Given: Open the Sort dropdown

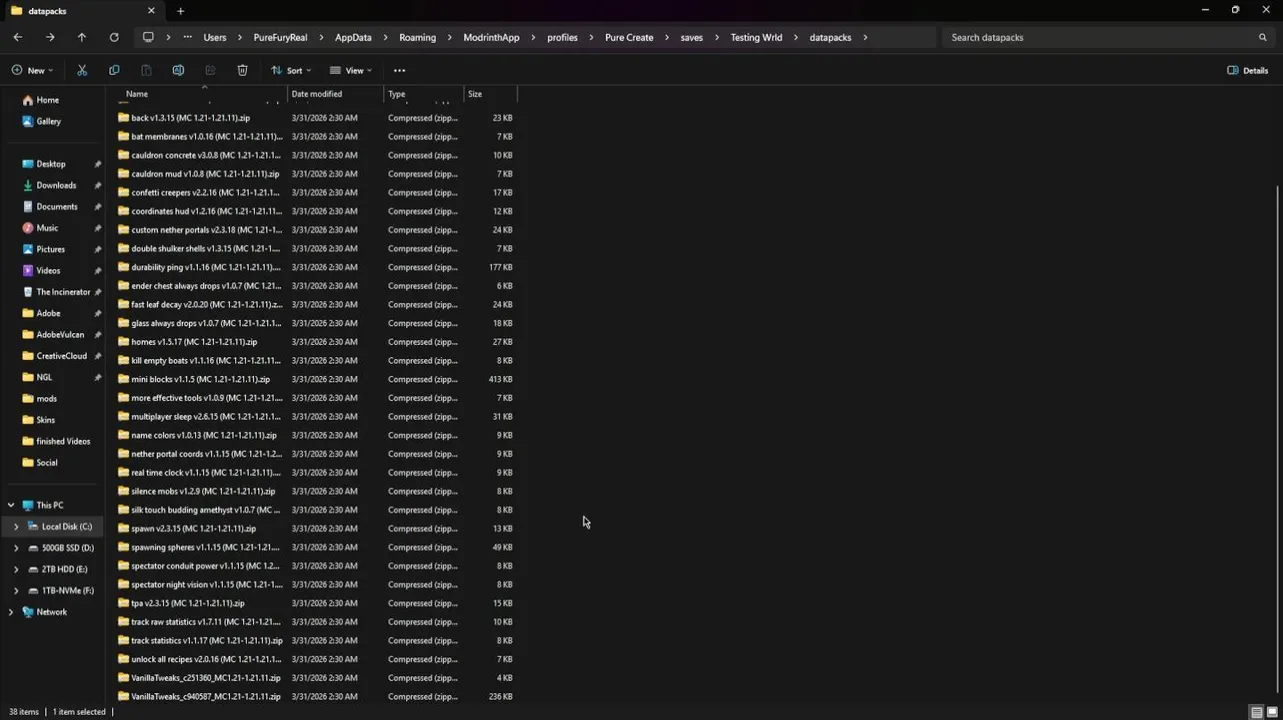Looking at the screenshot, I should (x=291, y=70).
